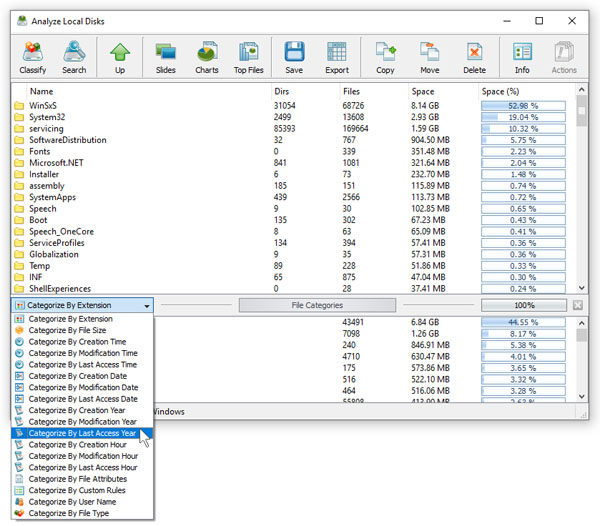600x526 pixels.
Task: Click upper list scrollbar down arrow
Action: point(582,288)
